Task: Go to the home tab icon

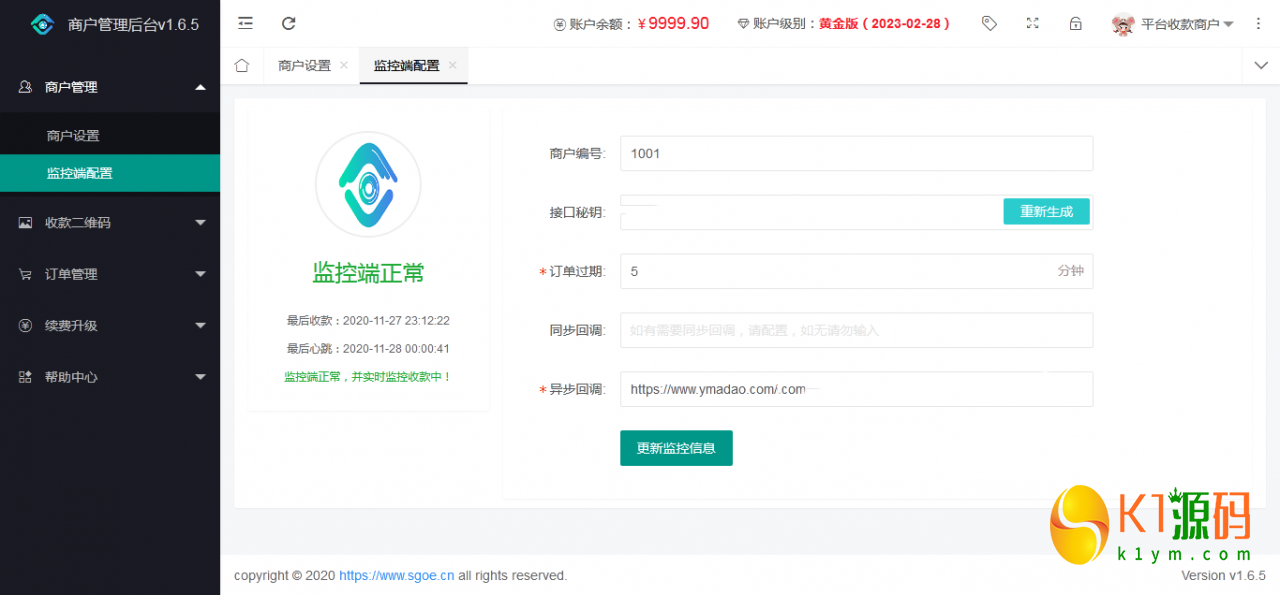Action: [241, 65]
